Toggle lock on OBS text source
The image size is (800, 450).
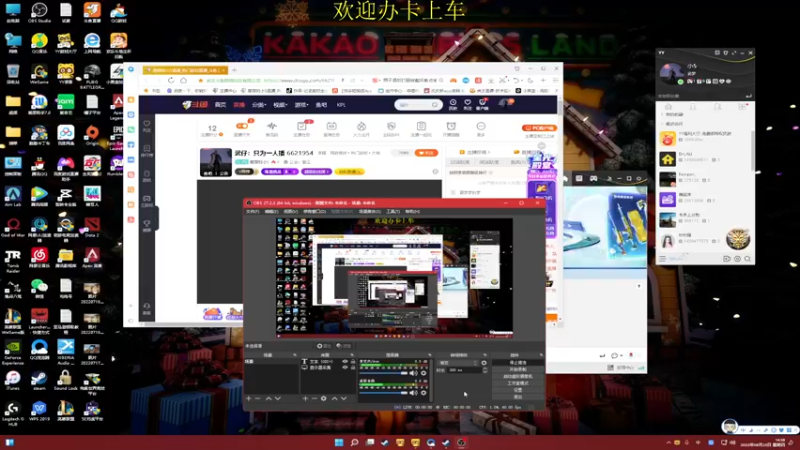click(x=353, y=361)
